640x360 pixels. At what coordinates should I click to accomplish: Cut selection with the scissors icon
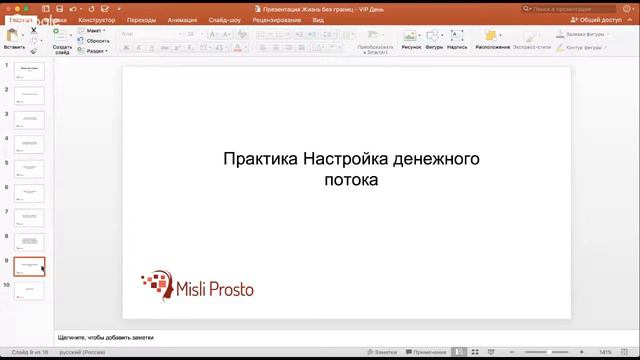coord(34,30)
